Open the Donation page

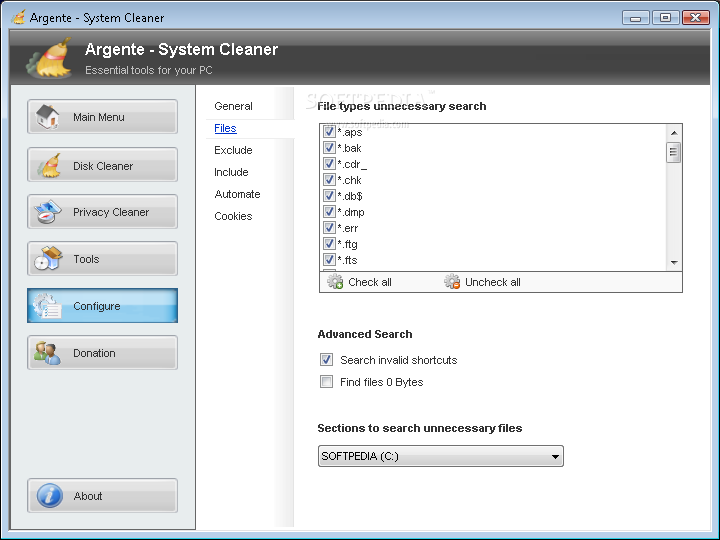(x=102, y=353)
